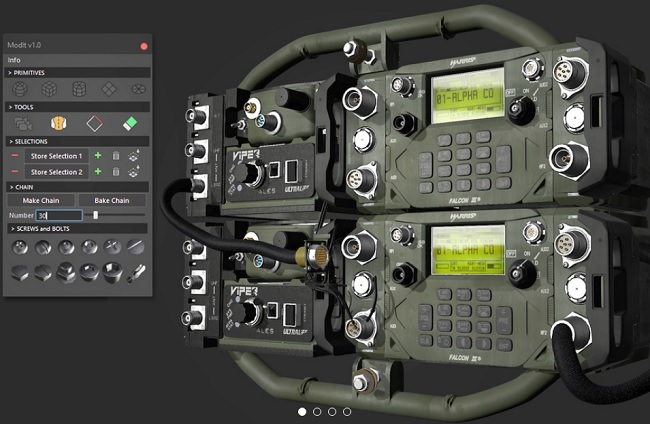The height and width of the screenshot is (424, 650).
Task: Click red minus beside Store Selection 2
Action: (x=15, y=172)
